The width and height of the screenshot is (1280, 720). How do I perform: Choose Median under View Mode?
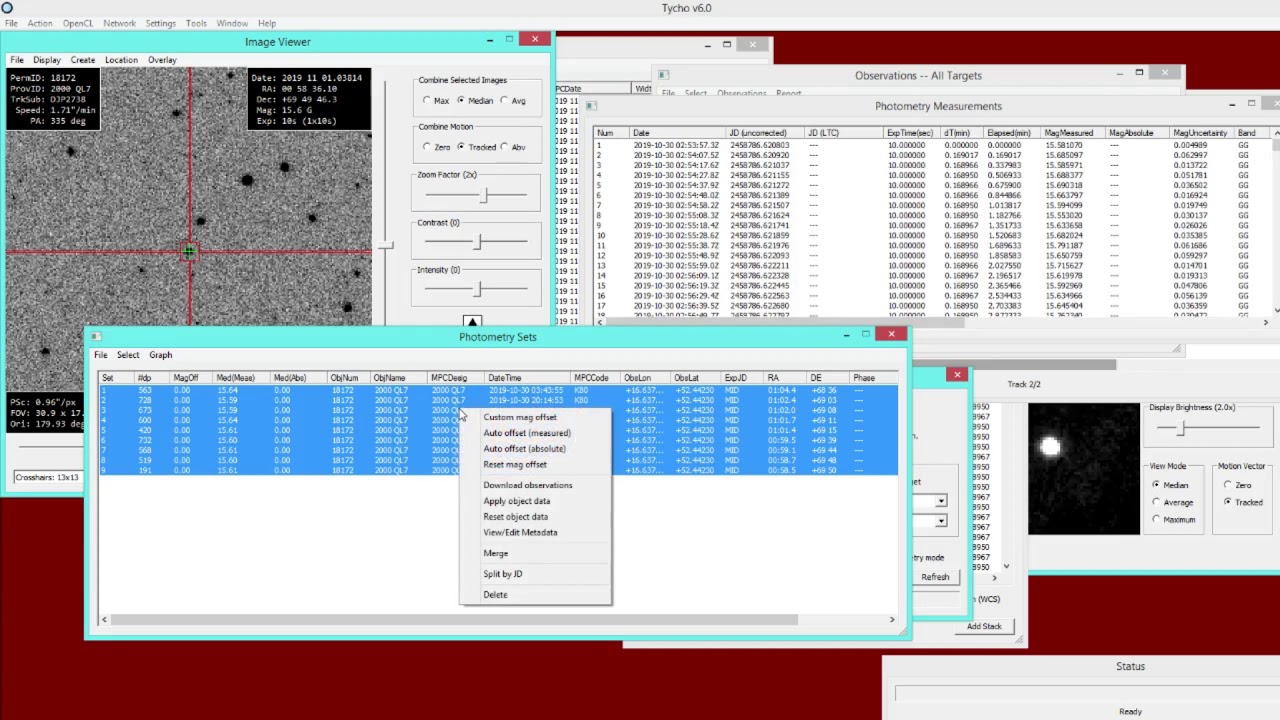point(1170,485)
